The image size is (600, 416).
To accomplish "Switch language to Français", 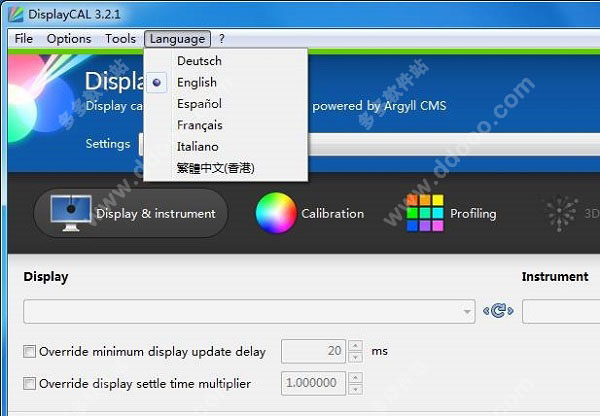I will (226, 125).
